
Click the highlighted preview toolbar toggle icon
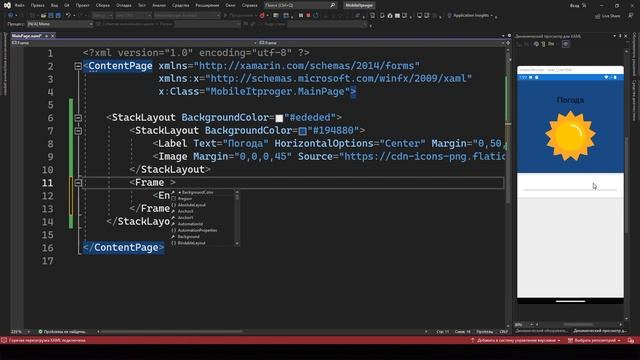(566, 44)
